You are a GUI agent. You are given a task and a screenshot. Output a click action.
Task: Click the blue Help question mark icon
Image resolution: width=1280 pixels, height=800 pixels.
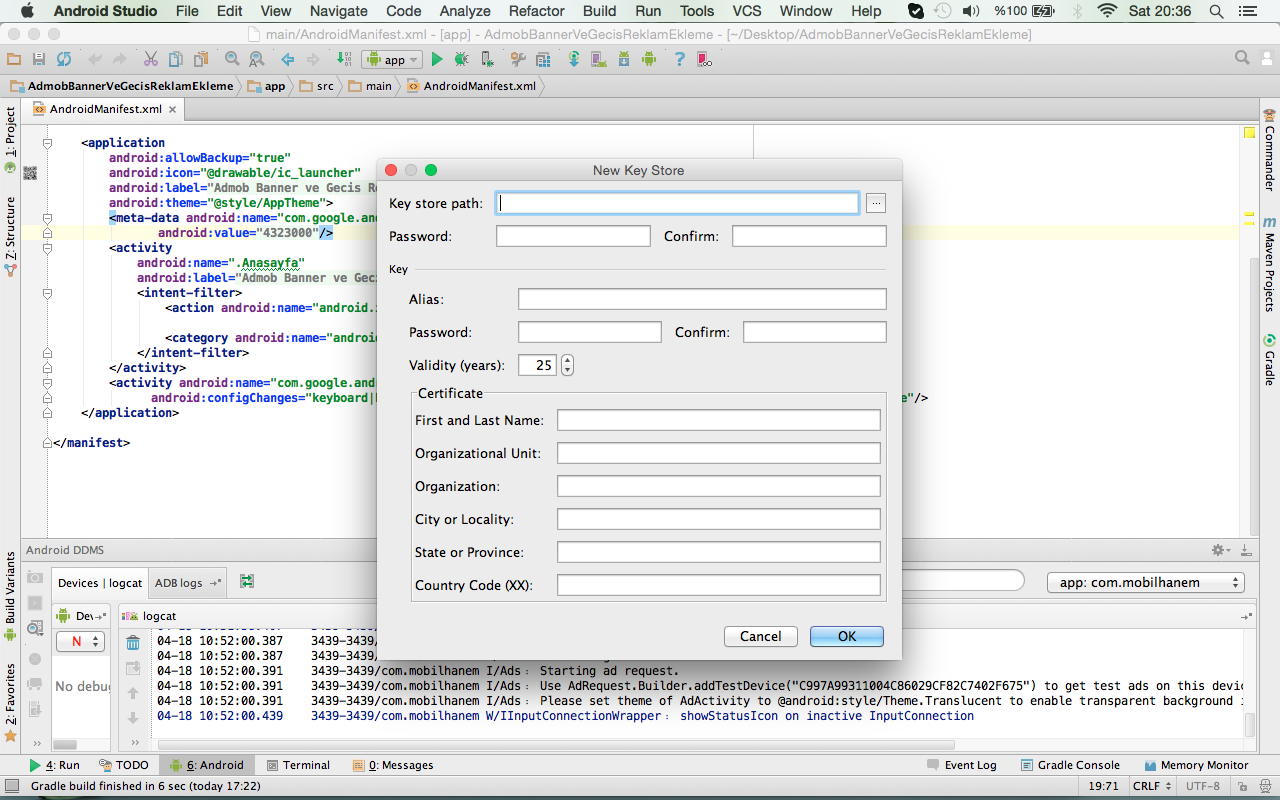[x=679, y=60]
